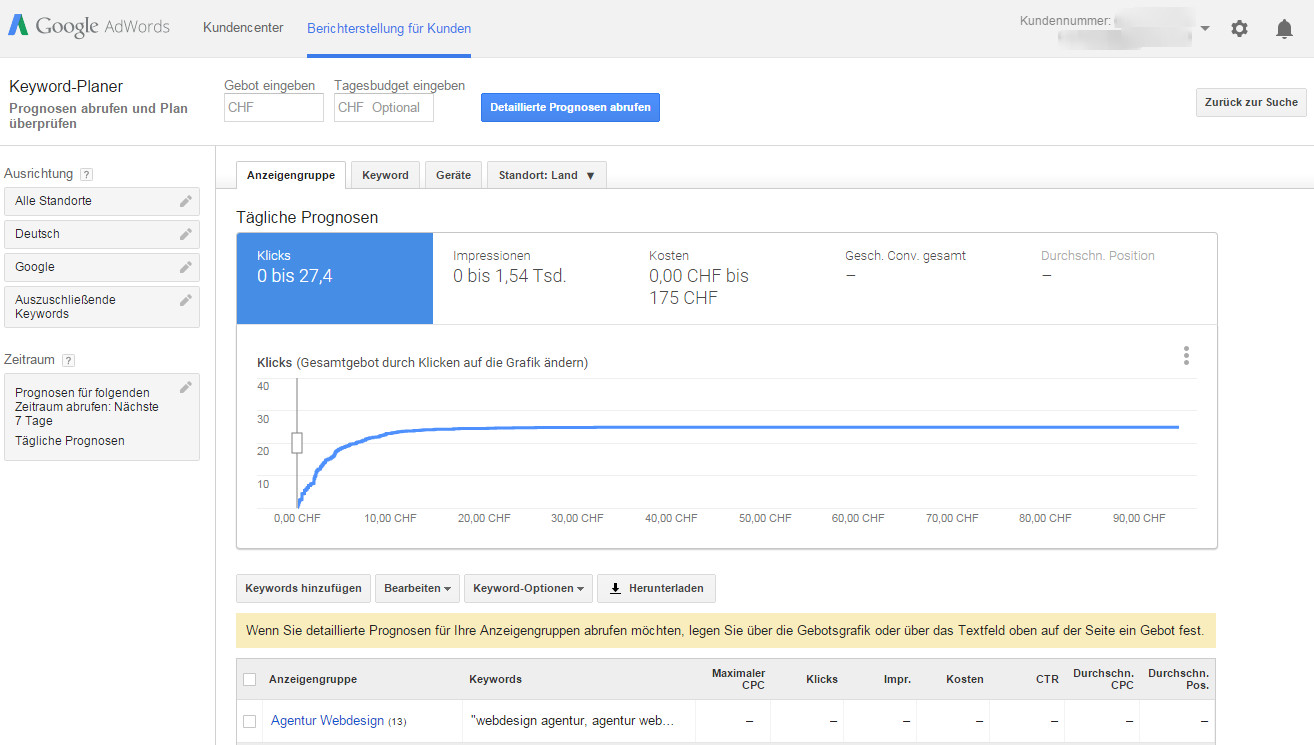This screenshot has width=1314, height=745.
Task: Open the chart three-dot options menu
Action: point(1186,355)
